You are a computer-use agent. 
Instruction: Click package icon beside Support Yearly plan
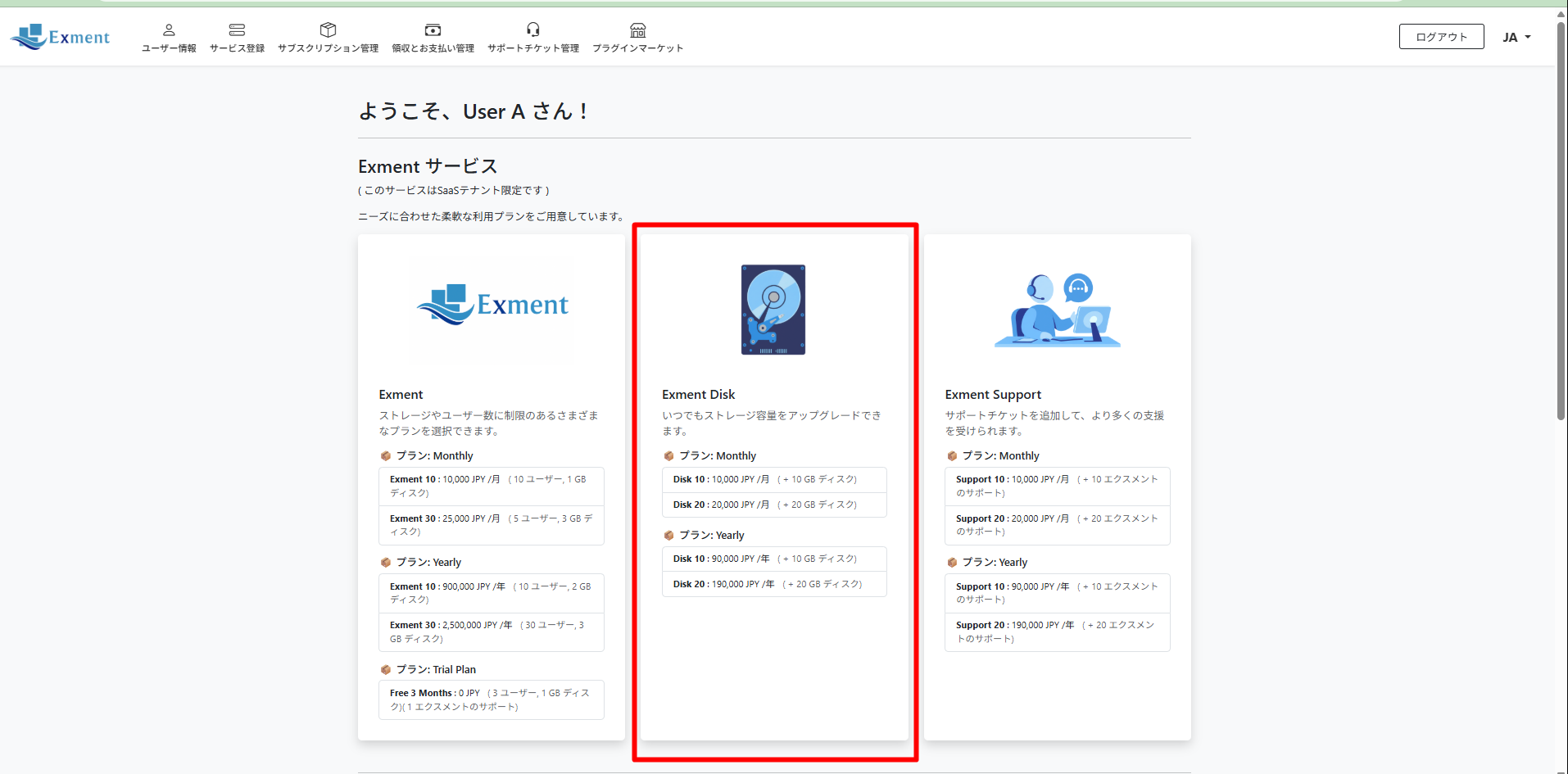pyautogui.click(x=952, y=563)
